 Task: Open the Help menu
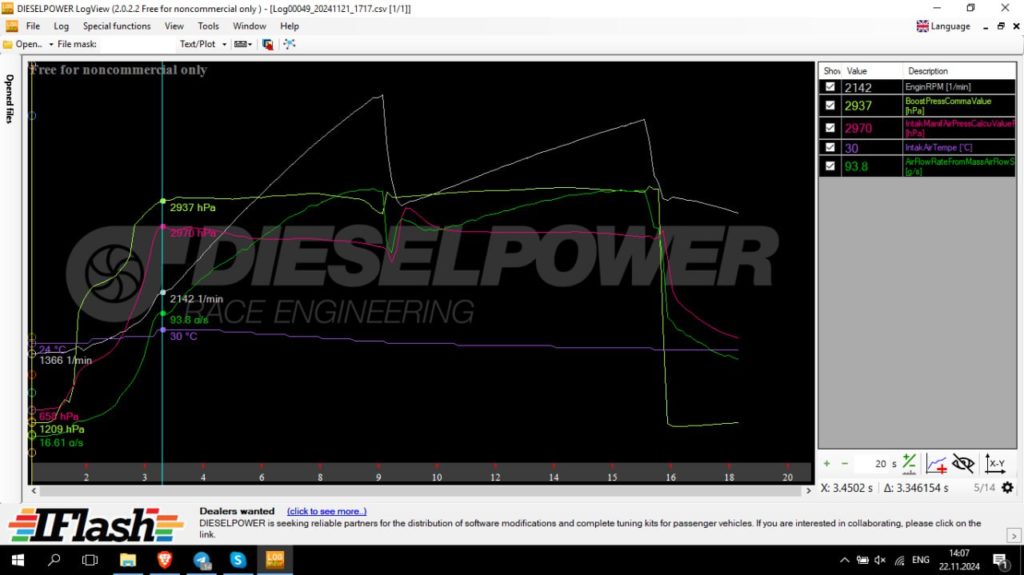coord(289,26)
